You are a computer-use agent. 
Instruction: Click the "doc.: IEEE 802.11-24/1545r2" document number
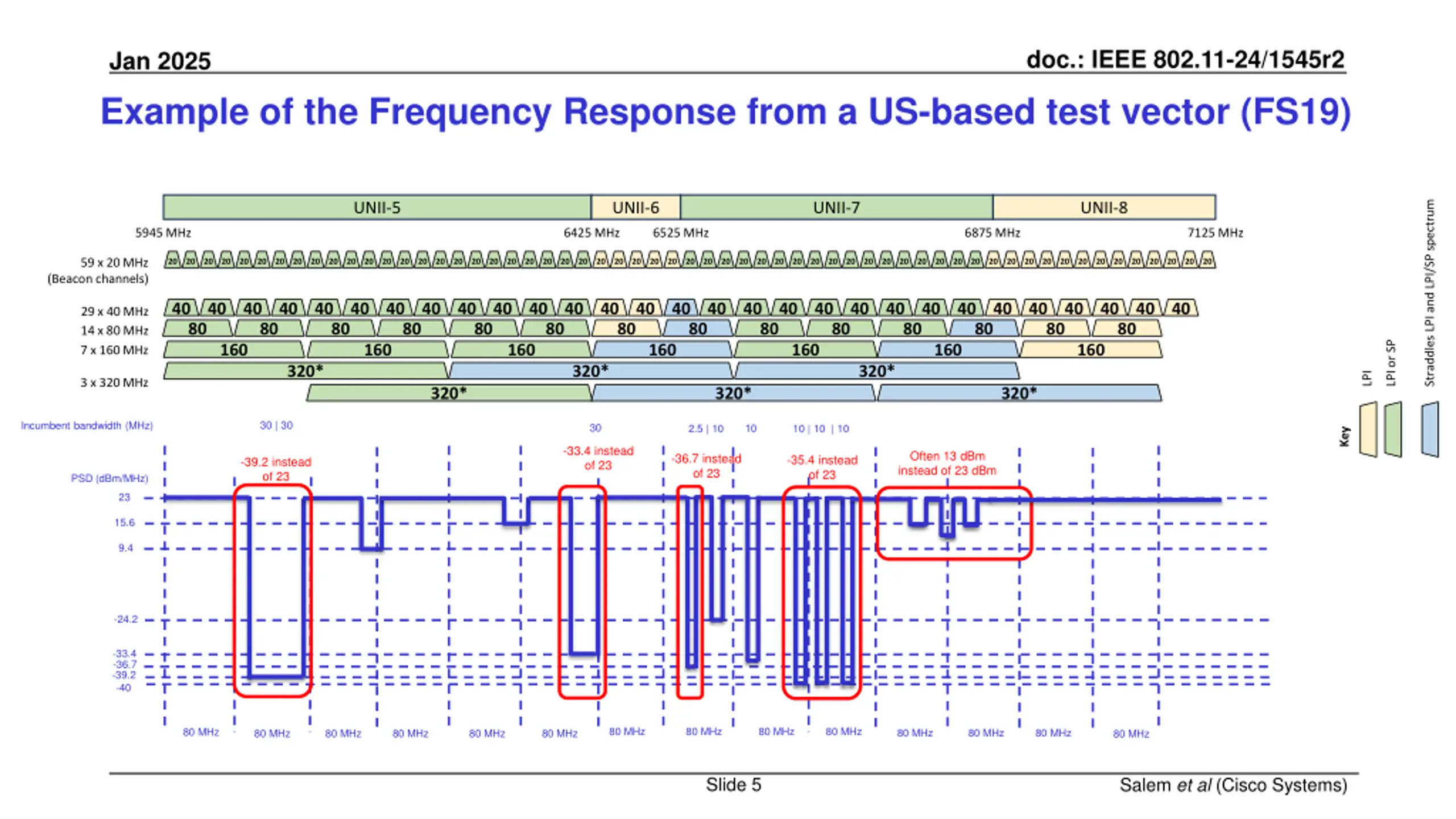tap(1185, 59)
